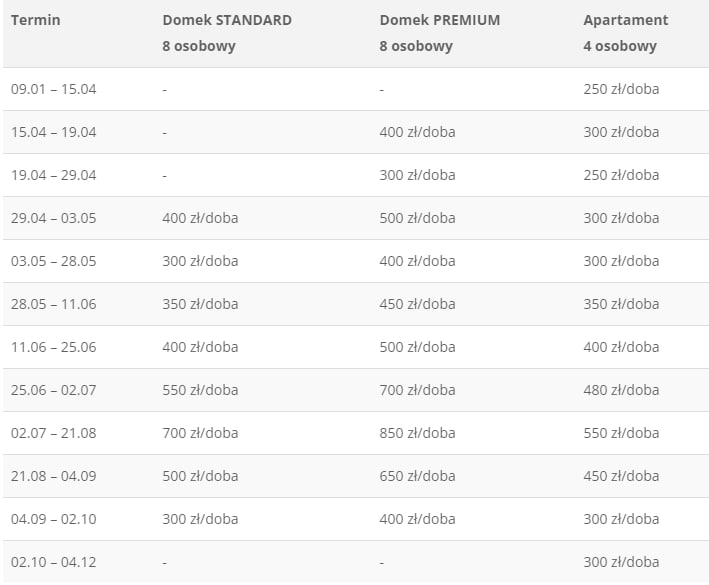
Task: Select the 09.01 – 15.04 date range
Action: 54,89
